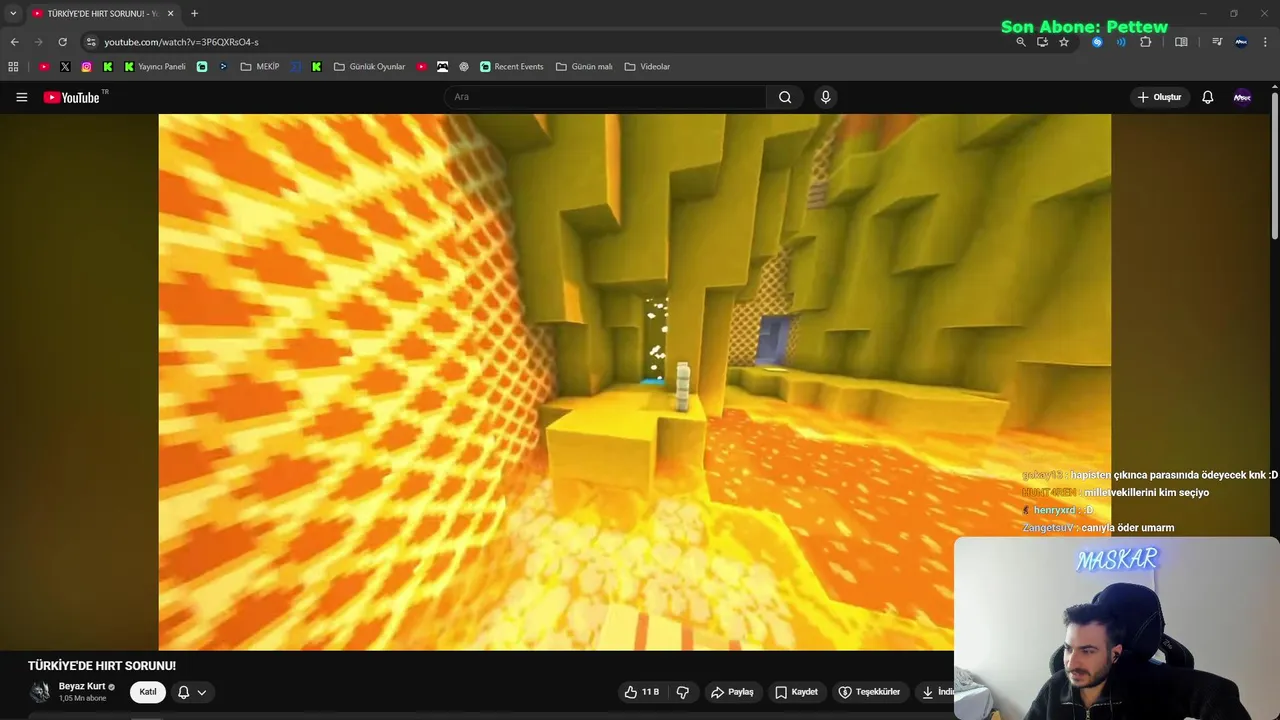Open the YouTube account avatar menu

[x=1242, y=97]
